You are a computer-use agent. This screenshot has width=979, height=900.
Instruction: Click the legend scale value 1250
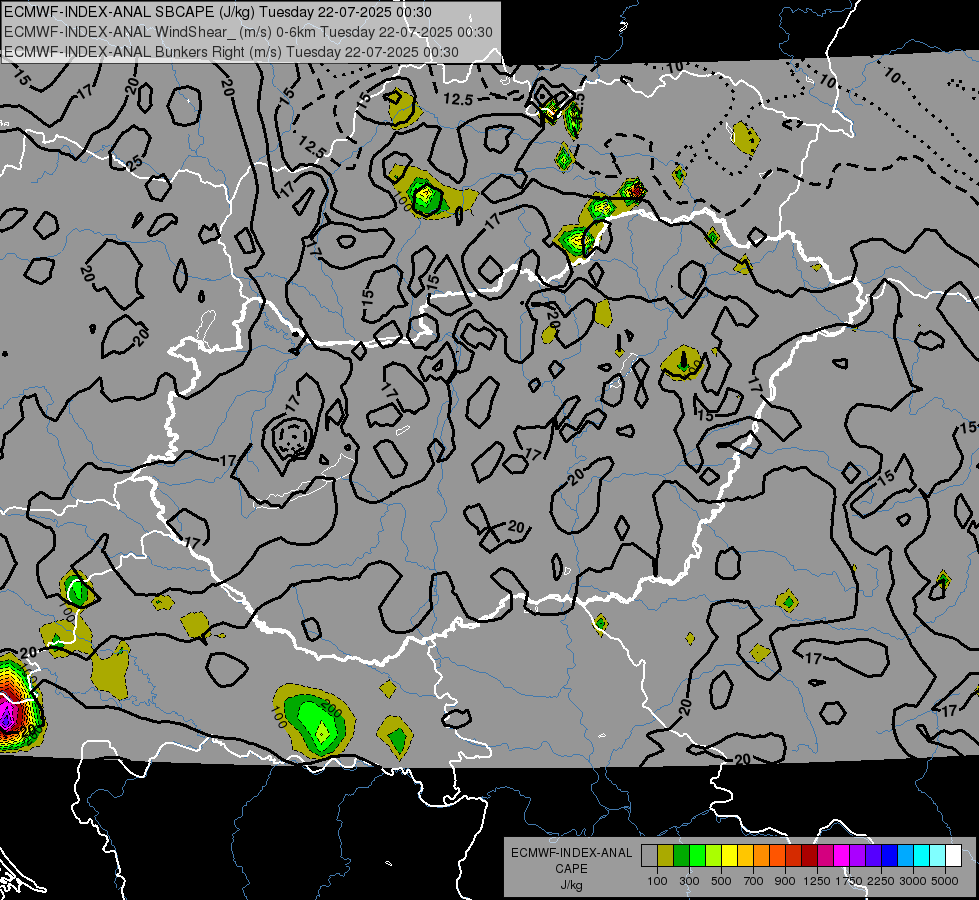pyautogui.click(x=817, y=881)
